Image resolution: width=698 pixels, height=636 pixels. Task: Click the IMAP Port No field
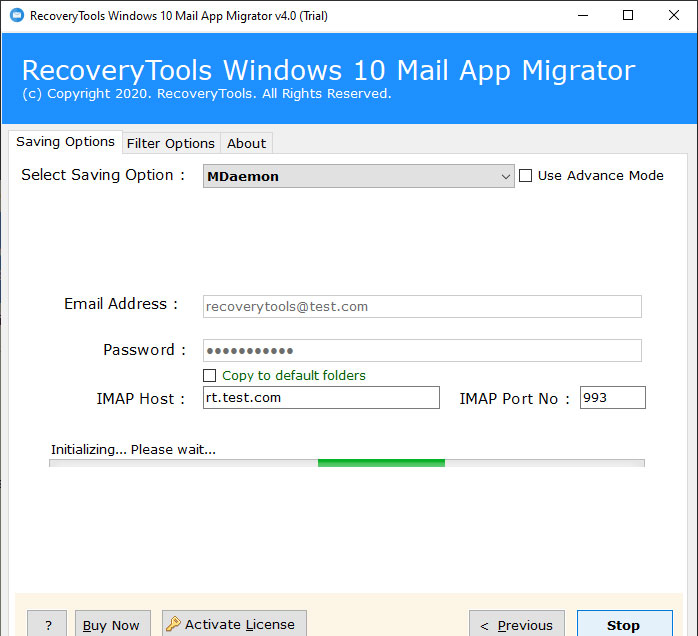613,397
